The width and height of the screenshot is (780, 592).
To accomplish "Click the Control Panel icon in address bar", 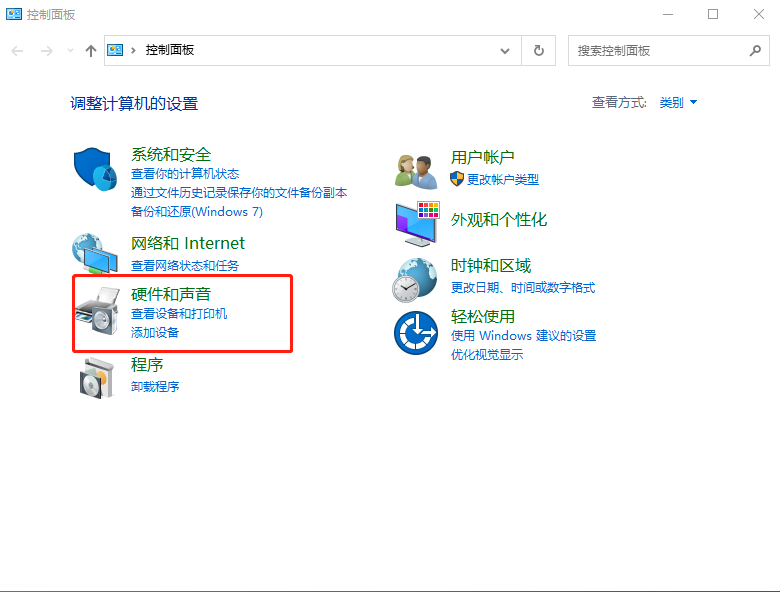I will click(x=115, y=50).
